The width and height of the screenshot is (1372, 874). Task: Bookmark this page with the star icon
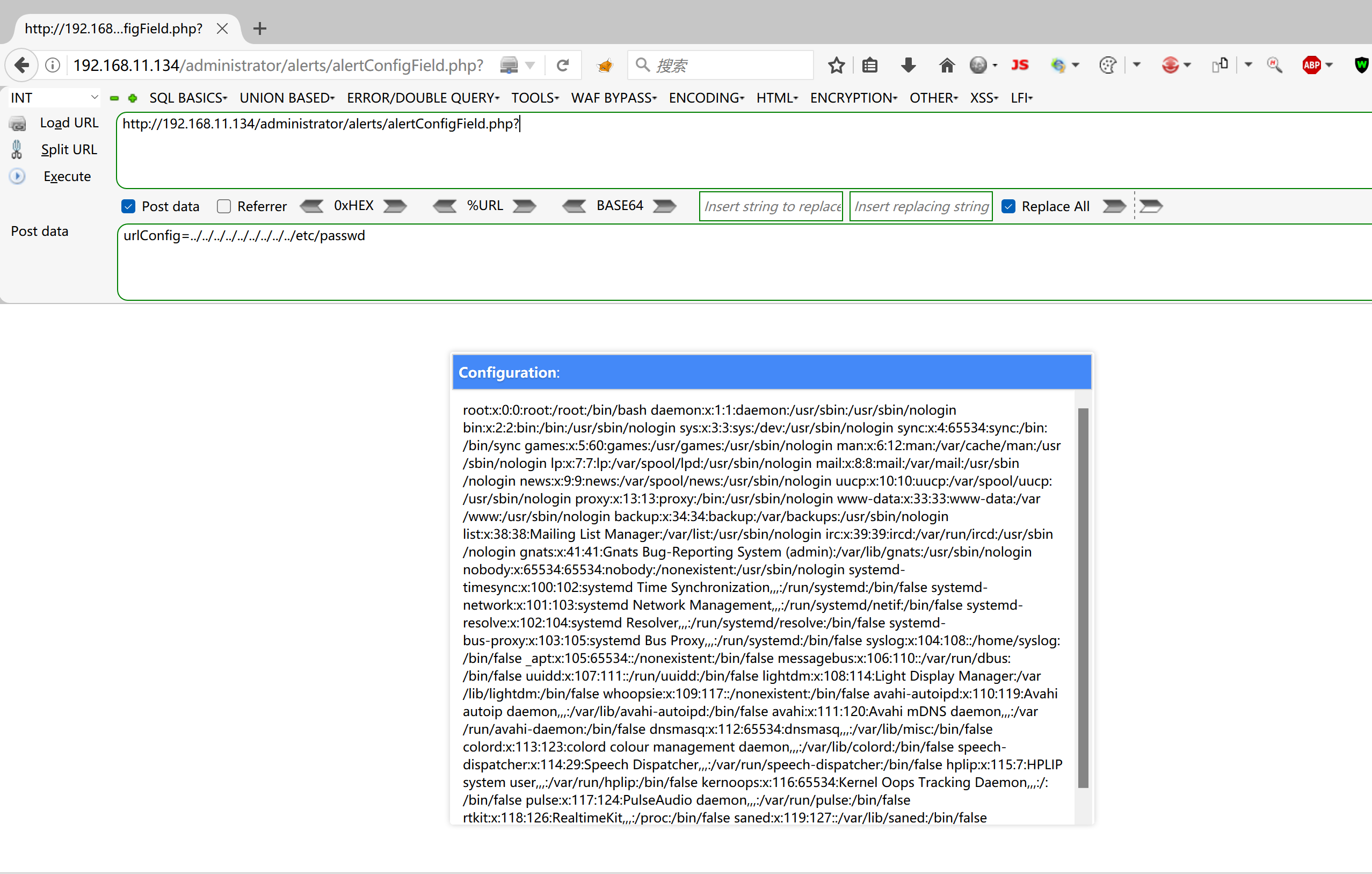[x=836, y=65]
